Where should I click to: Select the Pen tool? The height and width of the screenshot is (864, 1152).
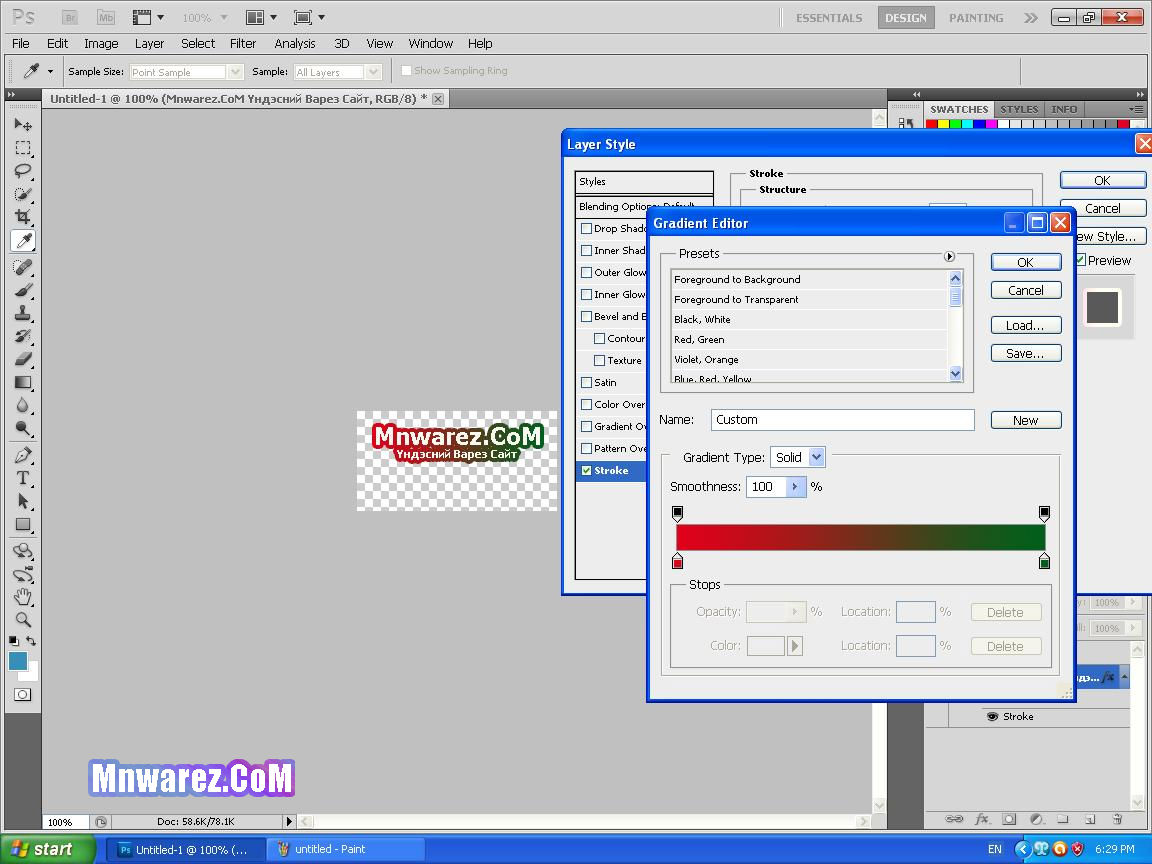(23, 456)
